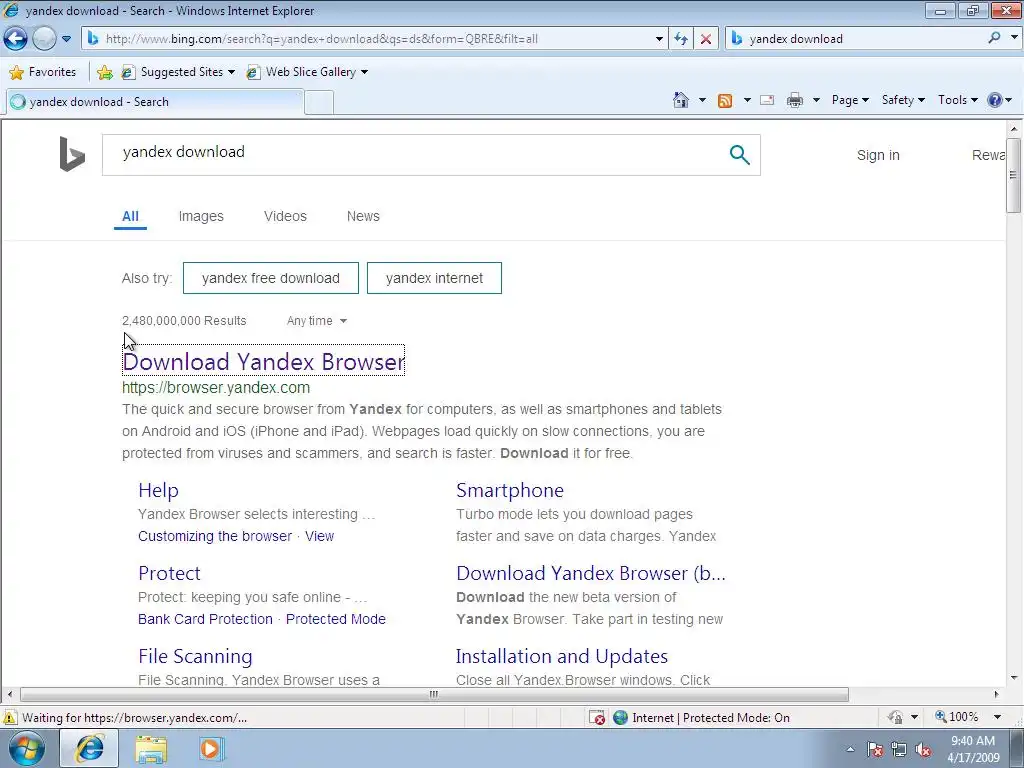This screenshot has width=1024, height=768.
Task: Open the Protect sitelink
Action: tap(169, 573)
